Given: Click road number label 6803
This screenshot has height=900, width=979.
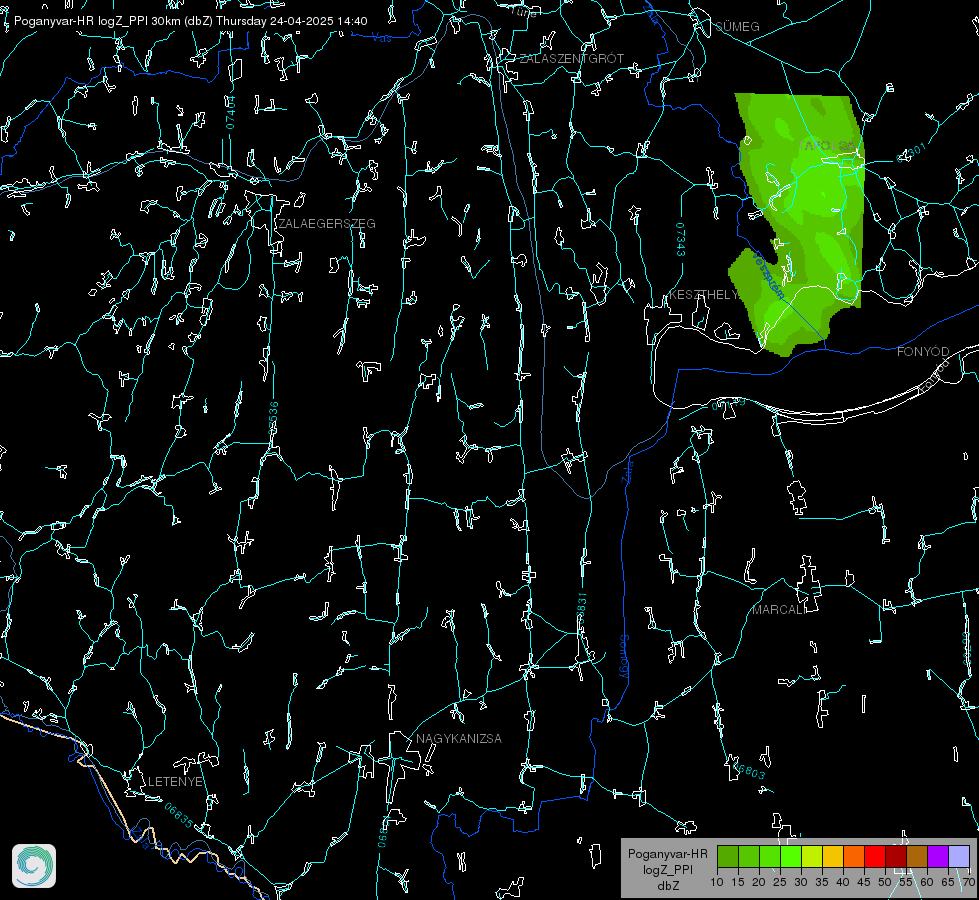Looking at the screenshot, I should coord(749,772).
